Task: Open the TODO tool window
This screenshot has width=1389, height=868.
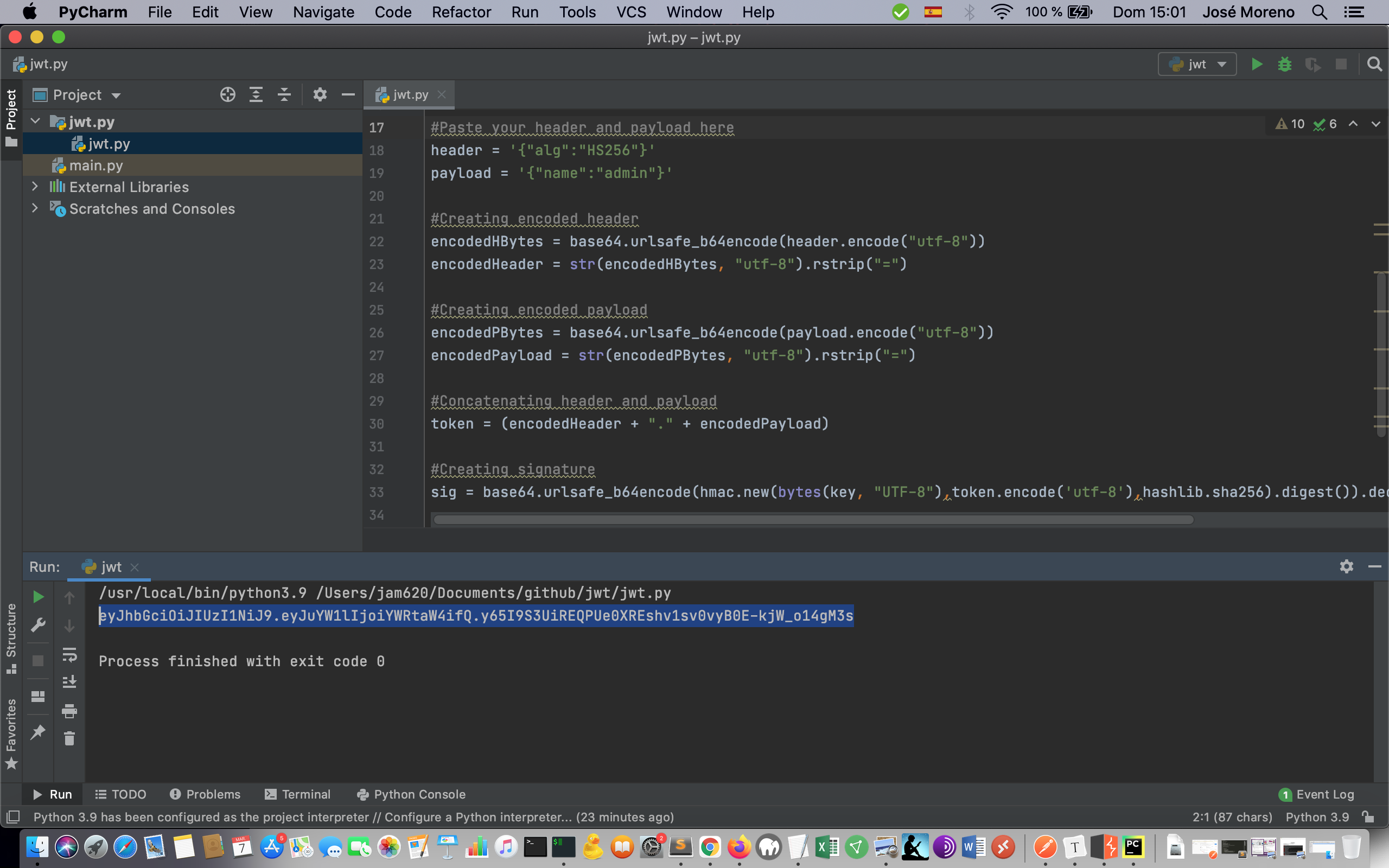Action: [120, 795]
